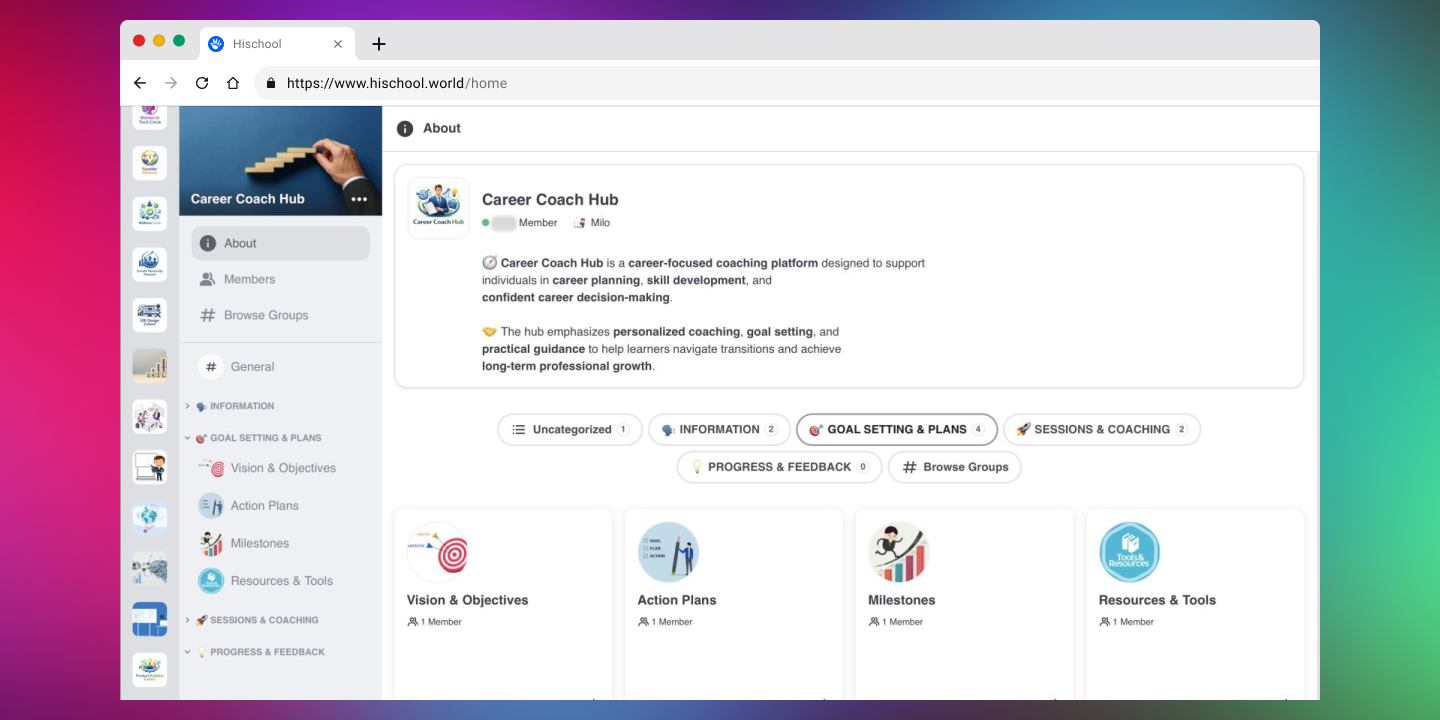The width and height of the screenshot is (1440, 720).
Task: Select the PROGRESS & FEEDBACK category pill
Action: coord(779,467)
